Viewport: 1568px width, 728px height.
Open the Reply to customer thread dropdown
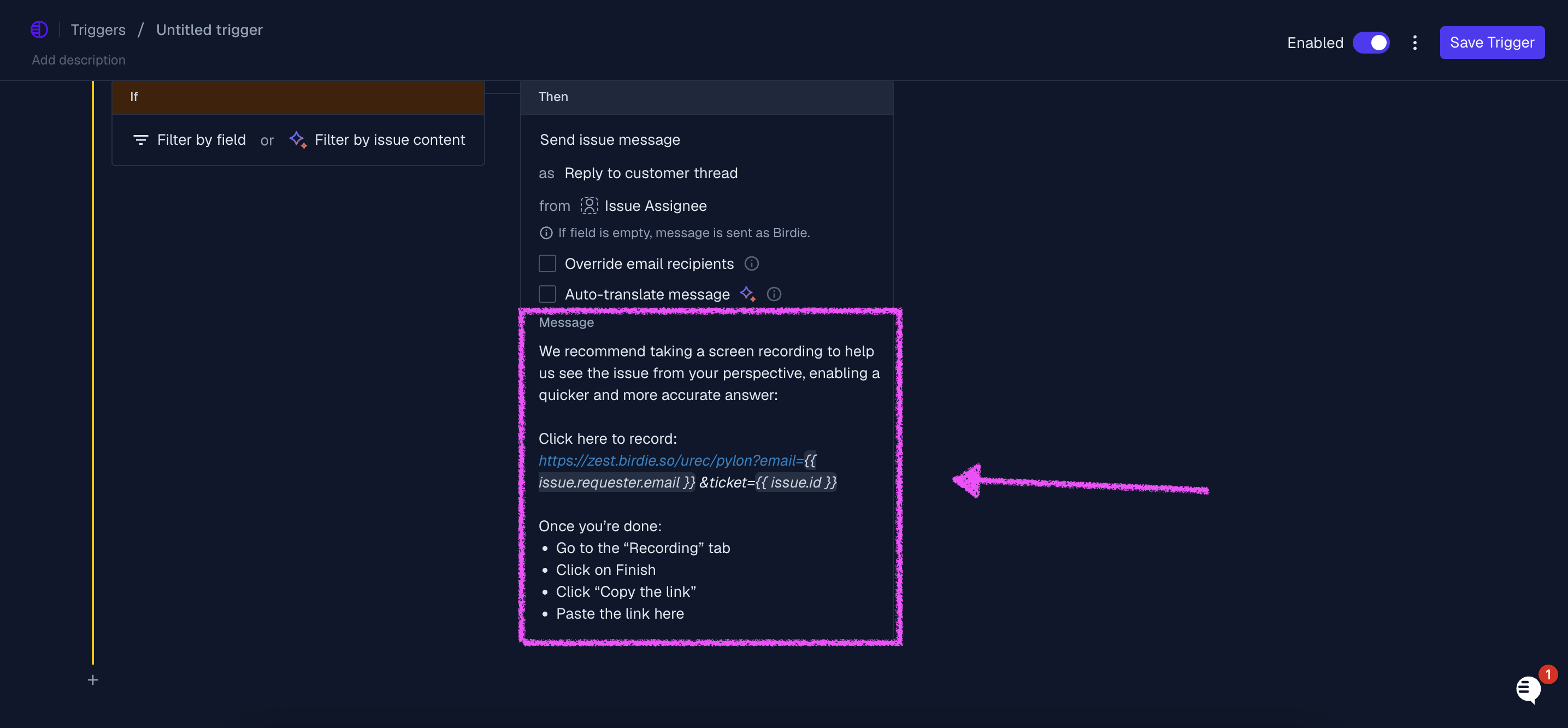(x=651, y=173)
